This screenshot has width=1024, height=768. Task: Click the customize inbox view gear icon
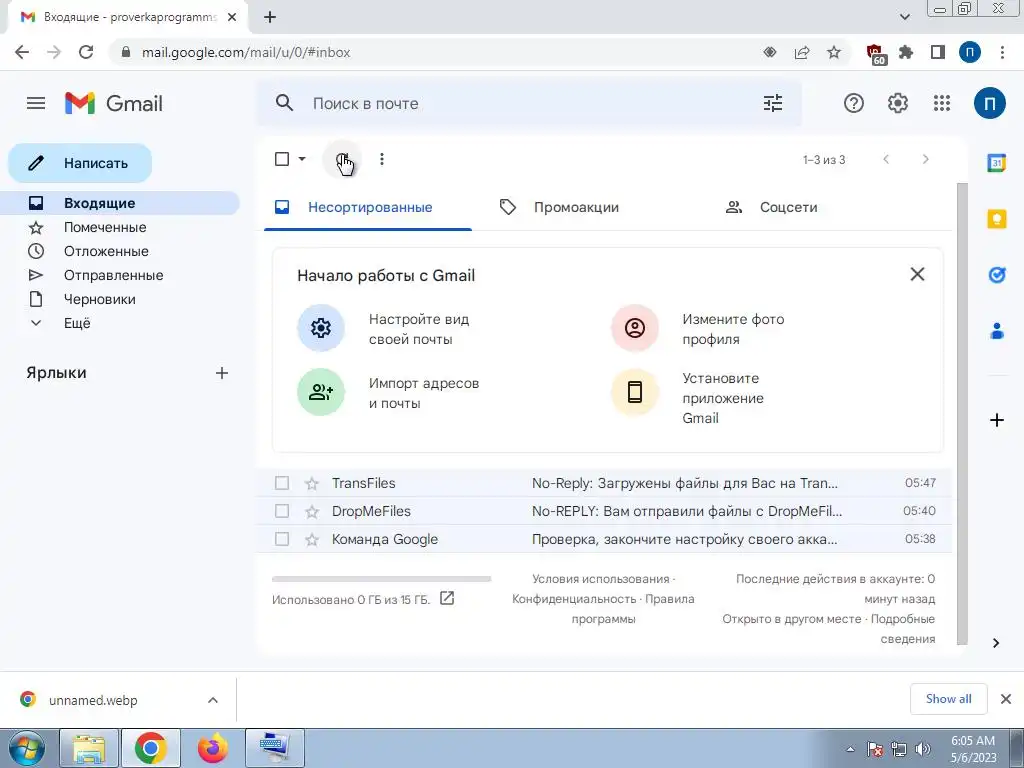(x=321, y=328)
